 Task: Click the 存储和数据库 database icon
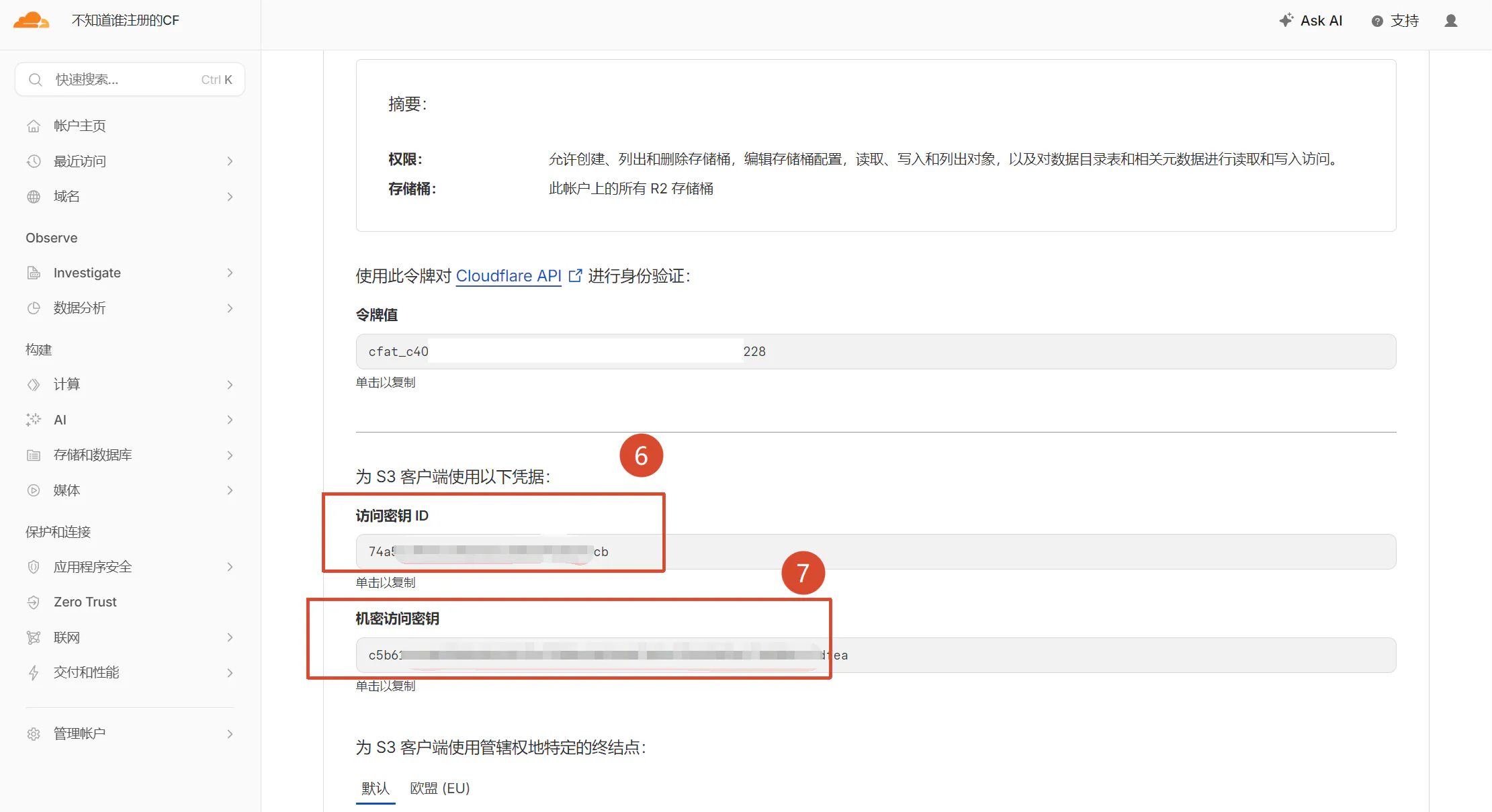pos(34,455)
